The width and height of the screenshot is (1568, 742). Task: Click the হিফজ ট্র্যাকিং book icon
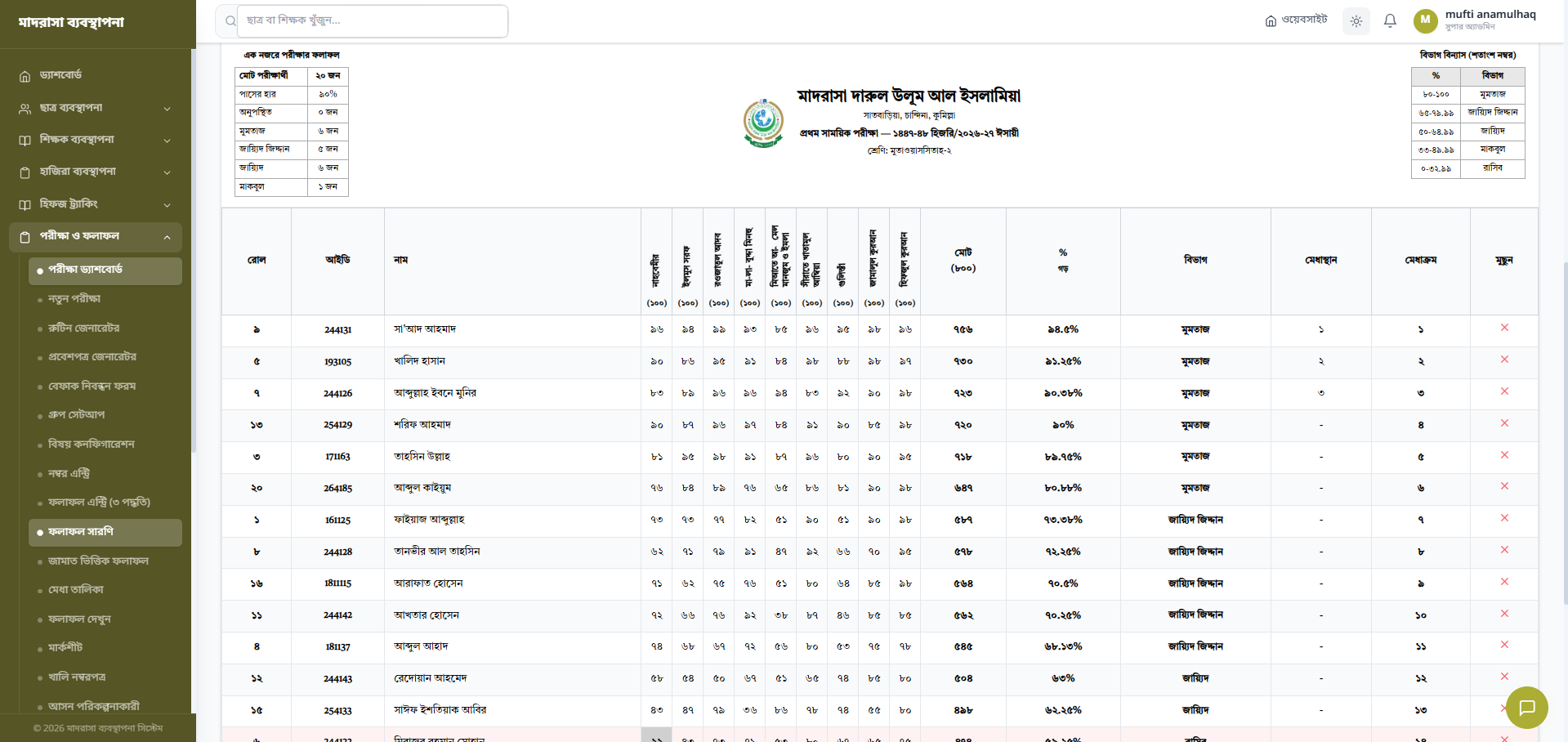(25, 204)
